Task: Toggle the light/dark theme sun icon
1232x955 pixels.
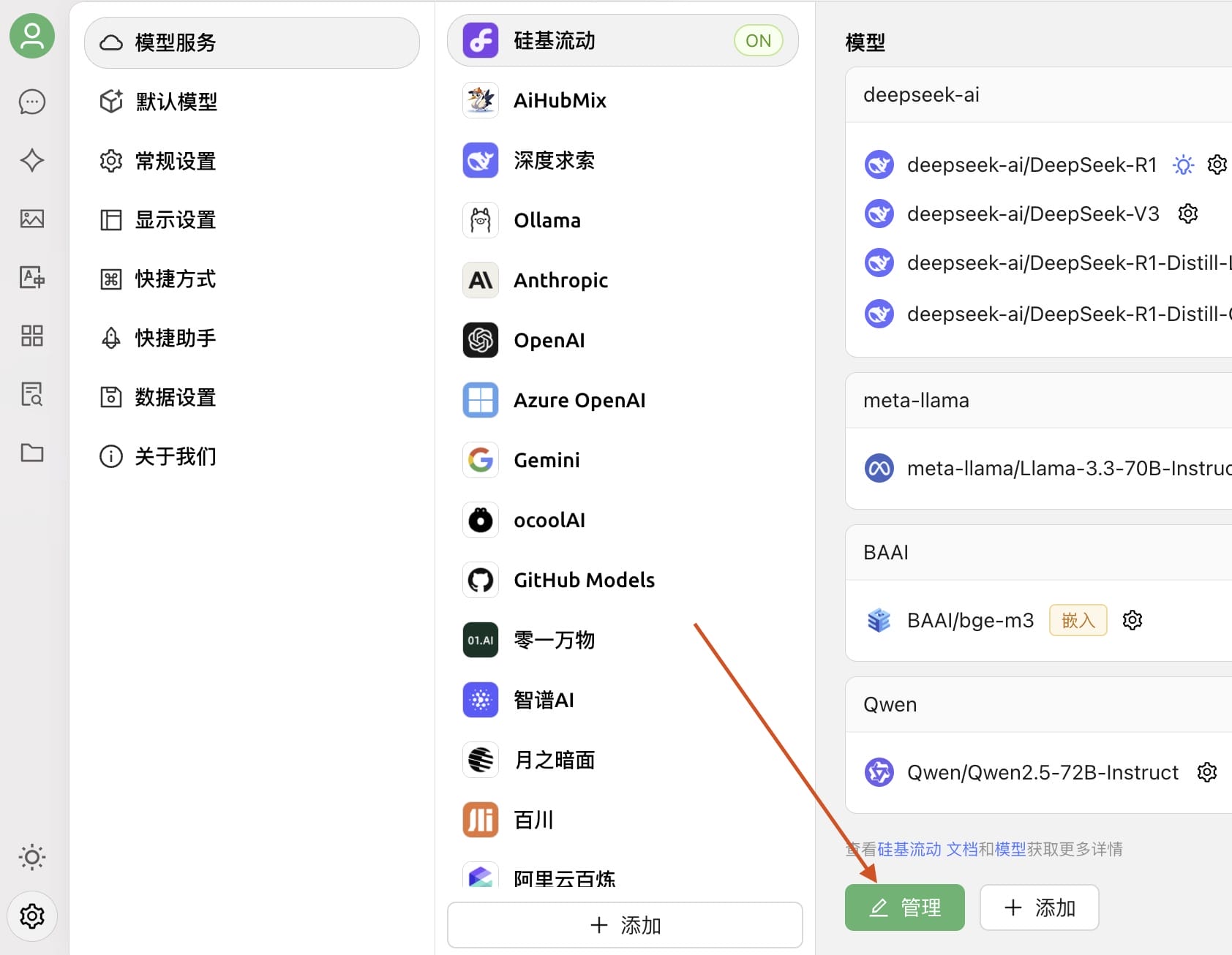Action: point(32,857)
